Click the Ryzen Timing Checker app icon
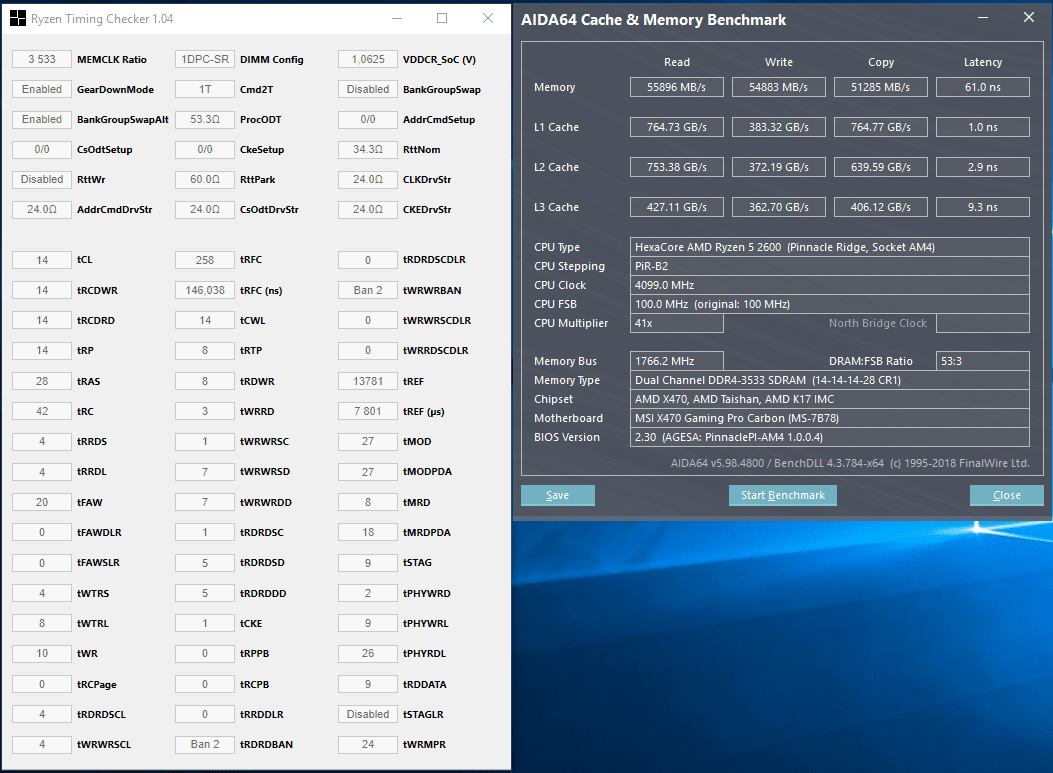This screenshot has height=773, width=1053. click(17, 19)
